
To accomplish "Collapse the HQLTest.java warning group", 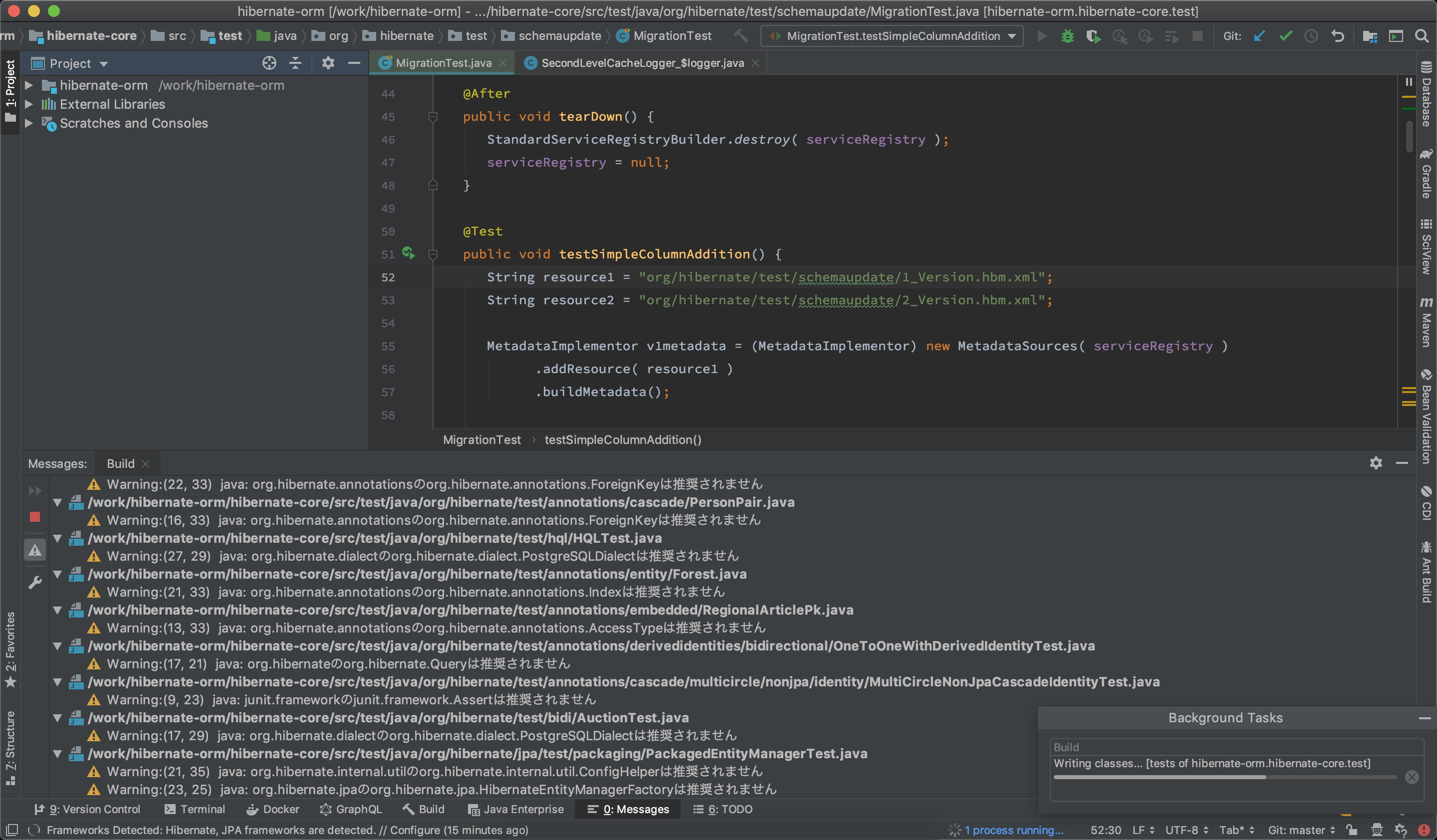I will coord(57,538).
